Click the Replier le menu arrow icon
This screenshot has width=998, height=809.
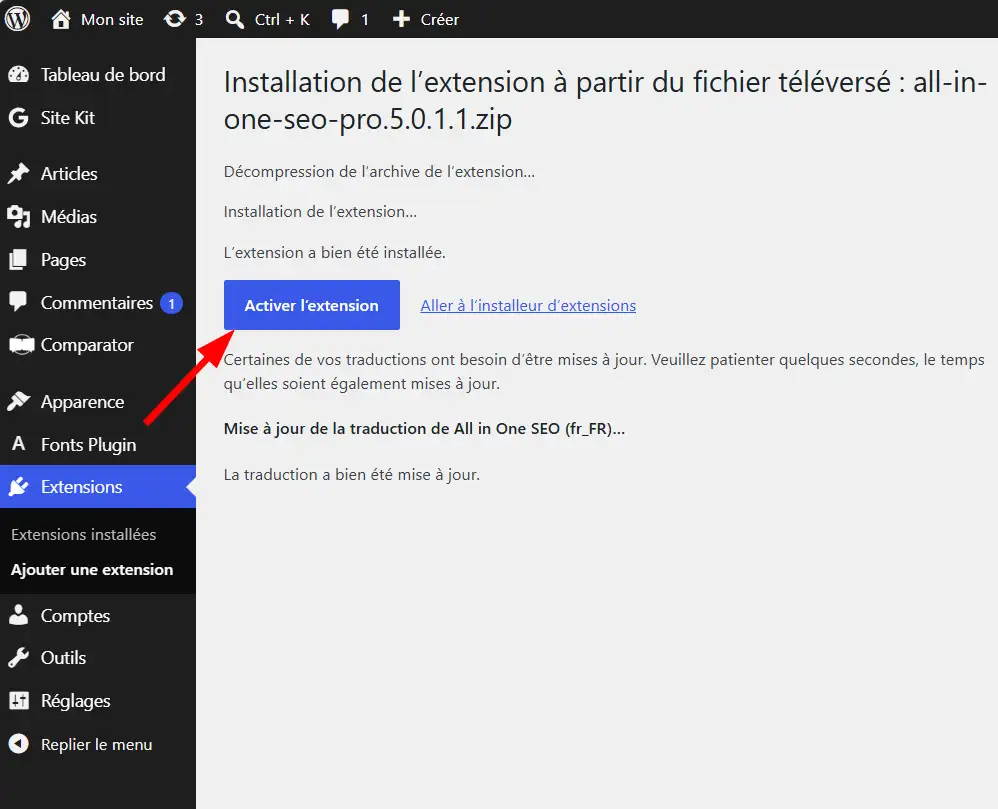[x=18, y=743]
